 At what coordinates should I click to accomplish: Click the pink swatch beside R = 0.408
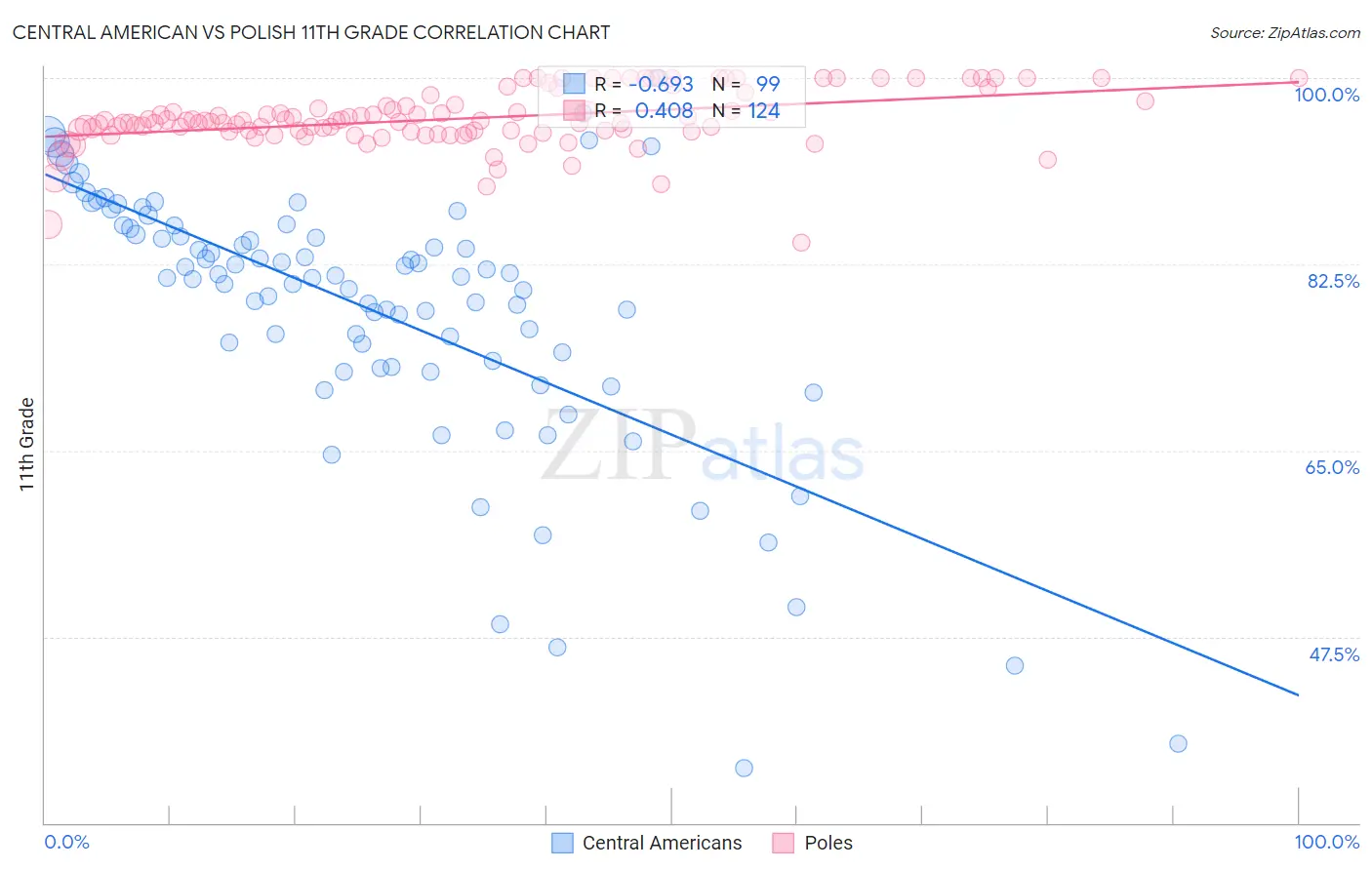tap(574, 111)
